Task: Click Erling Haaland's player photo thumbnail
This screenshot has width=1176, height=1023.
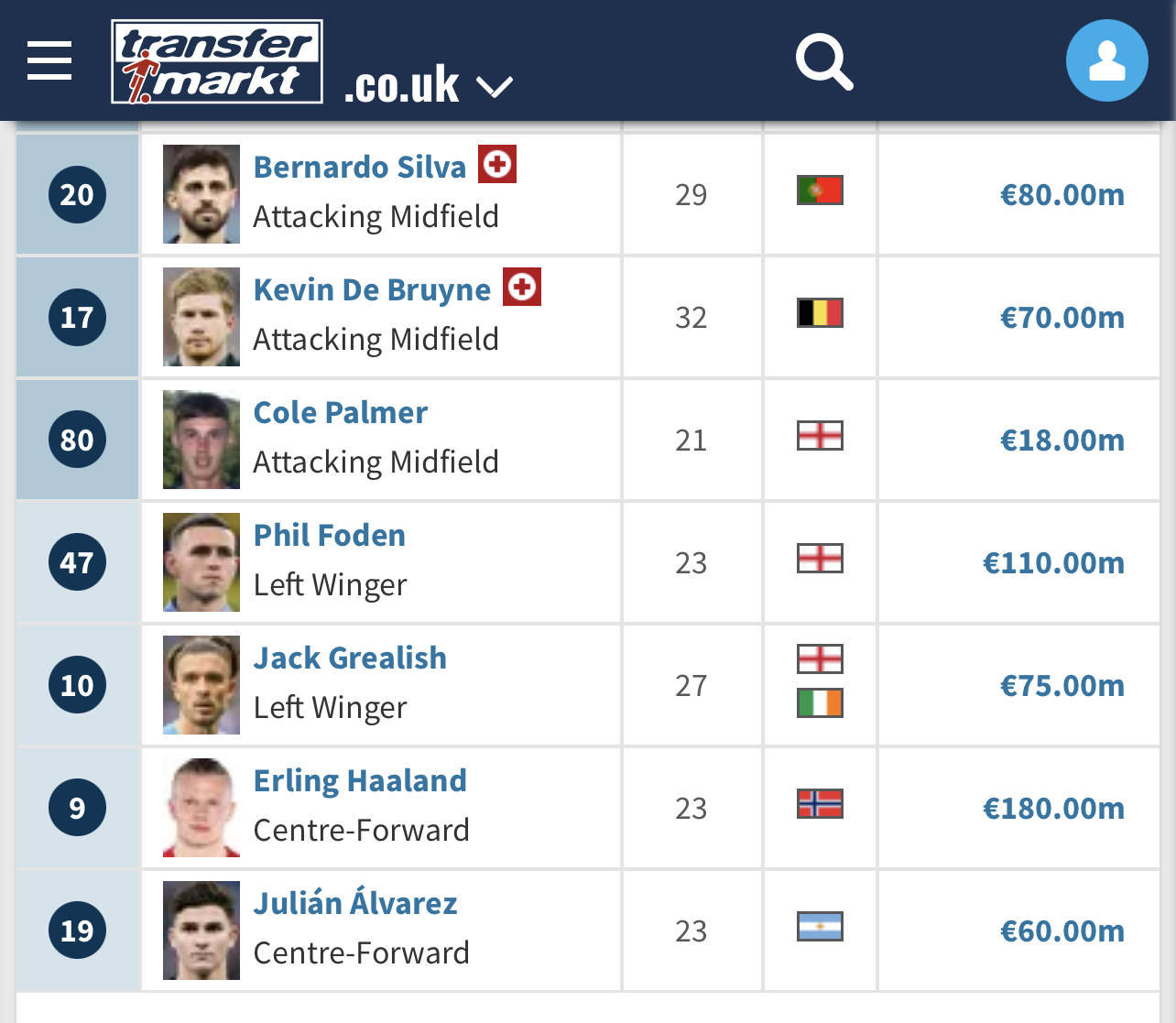Action: 201,808
